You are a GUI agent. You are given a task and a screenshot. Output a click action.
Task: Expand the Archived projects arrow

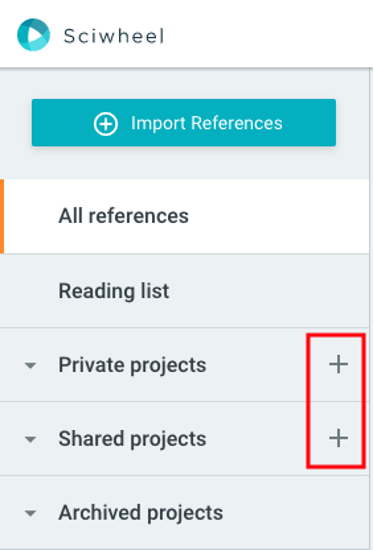(x=31, y=514)
